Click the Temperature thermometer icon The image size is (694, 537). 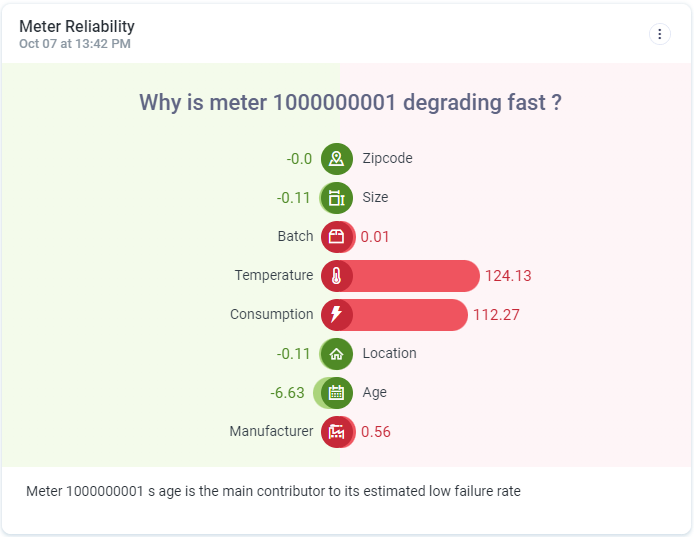[x=337, y=276]
